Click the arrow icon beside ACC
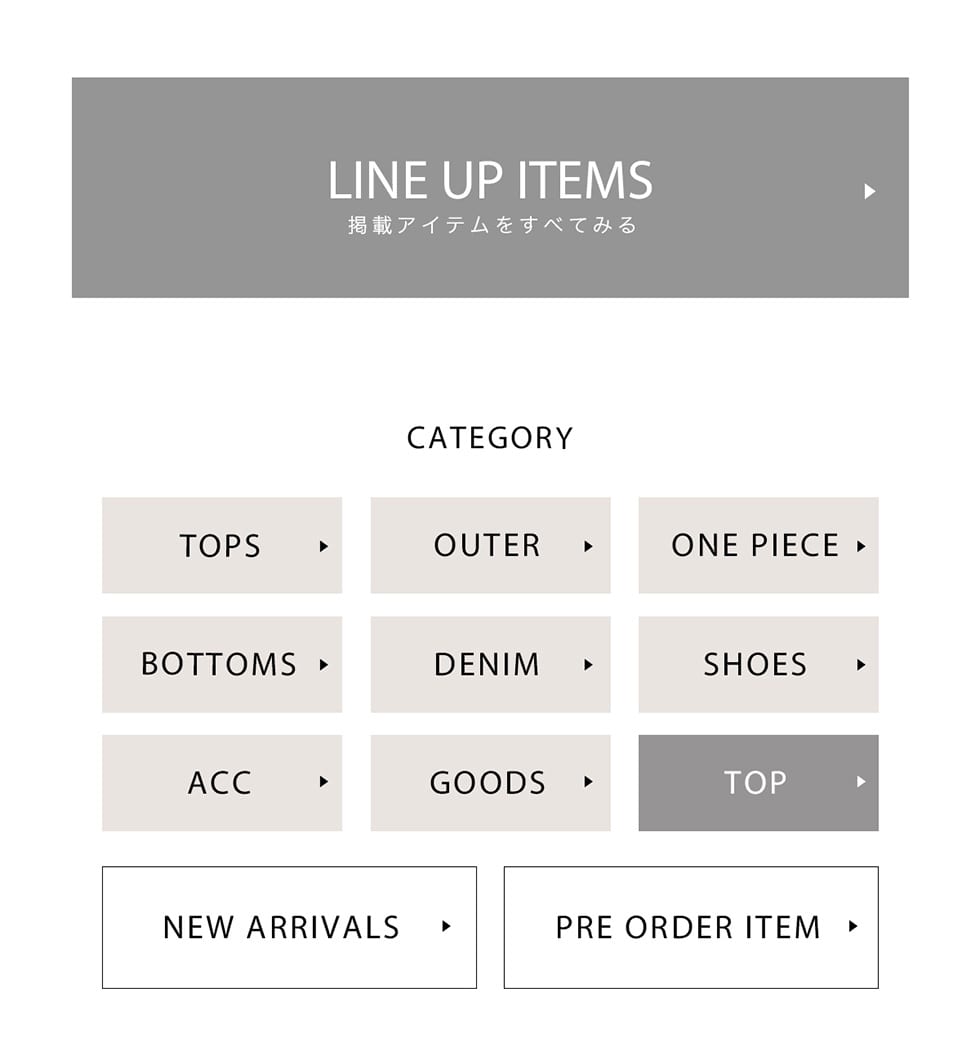The image size is (980, 1055). (323, 782)
